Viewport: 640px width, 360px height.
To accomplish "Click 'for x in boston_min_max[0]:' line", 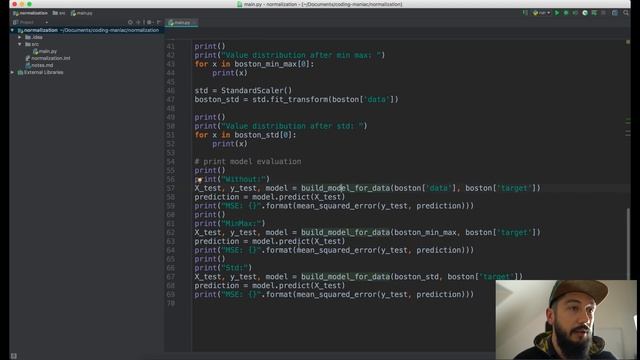I will point(254,64).
